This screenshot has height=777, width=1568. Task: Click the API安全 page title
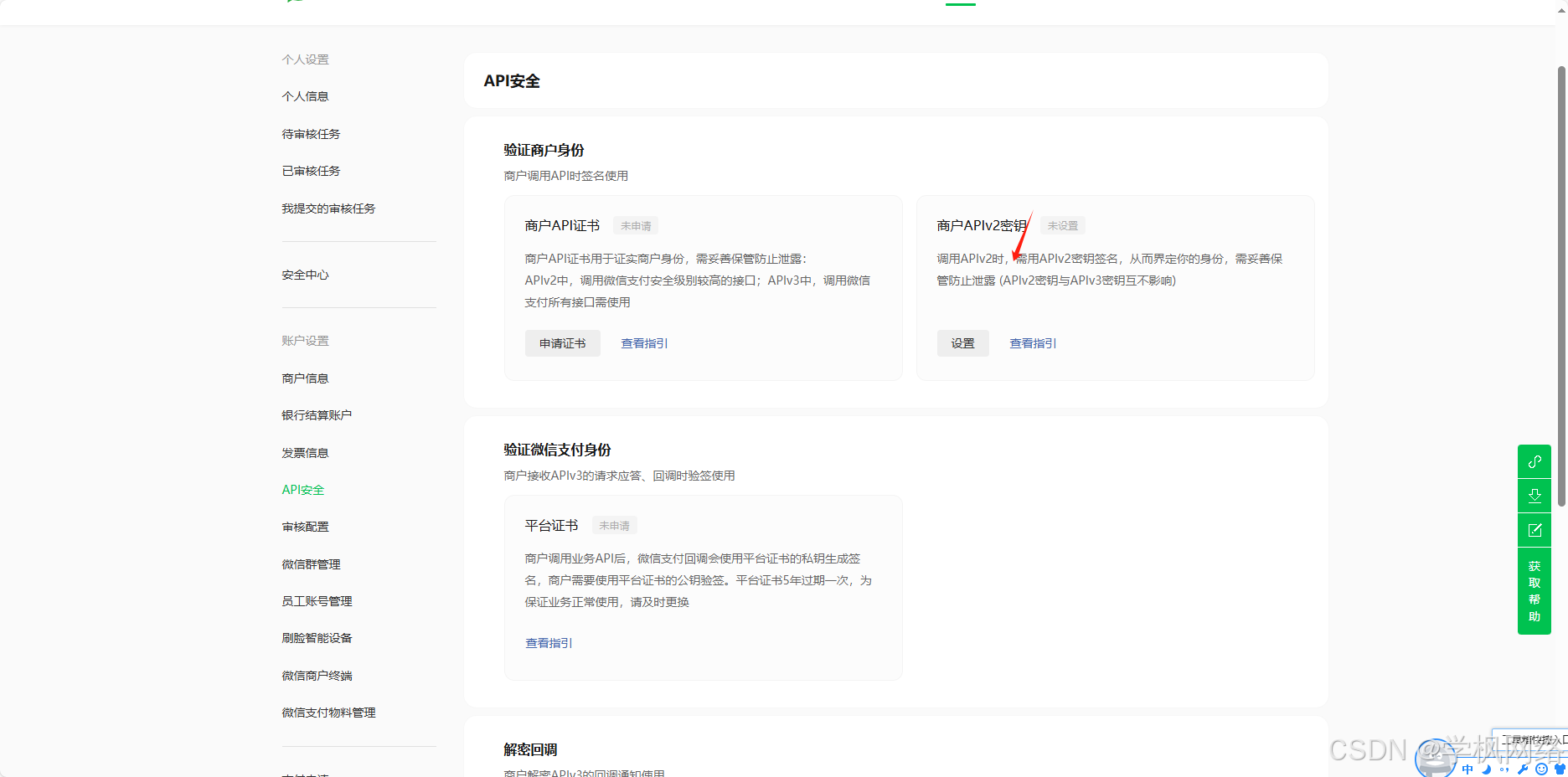[512, 81]
